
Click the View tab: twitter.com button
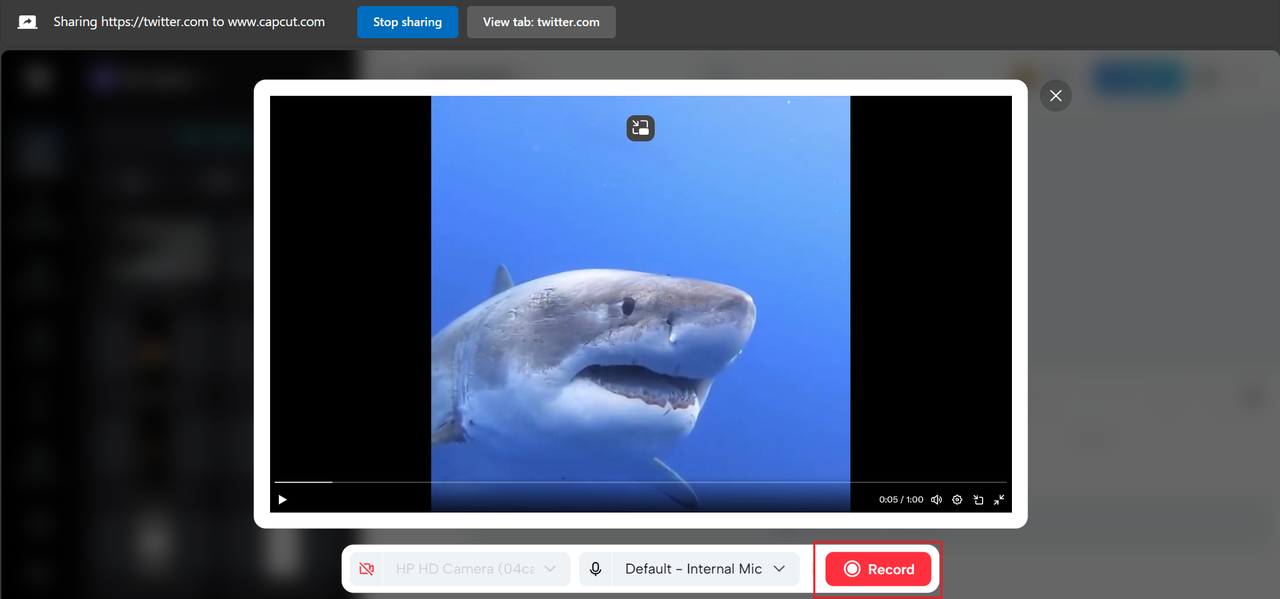pos(541,22)
